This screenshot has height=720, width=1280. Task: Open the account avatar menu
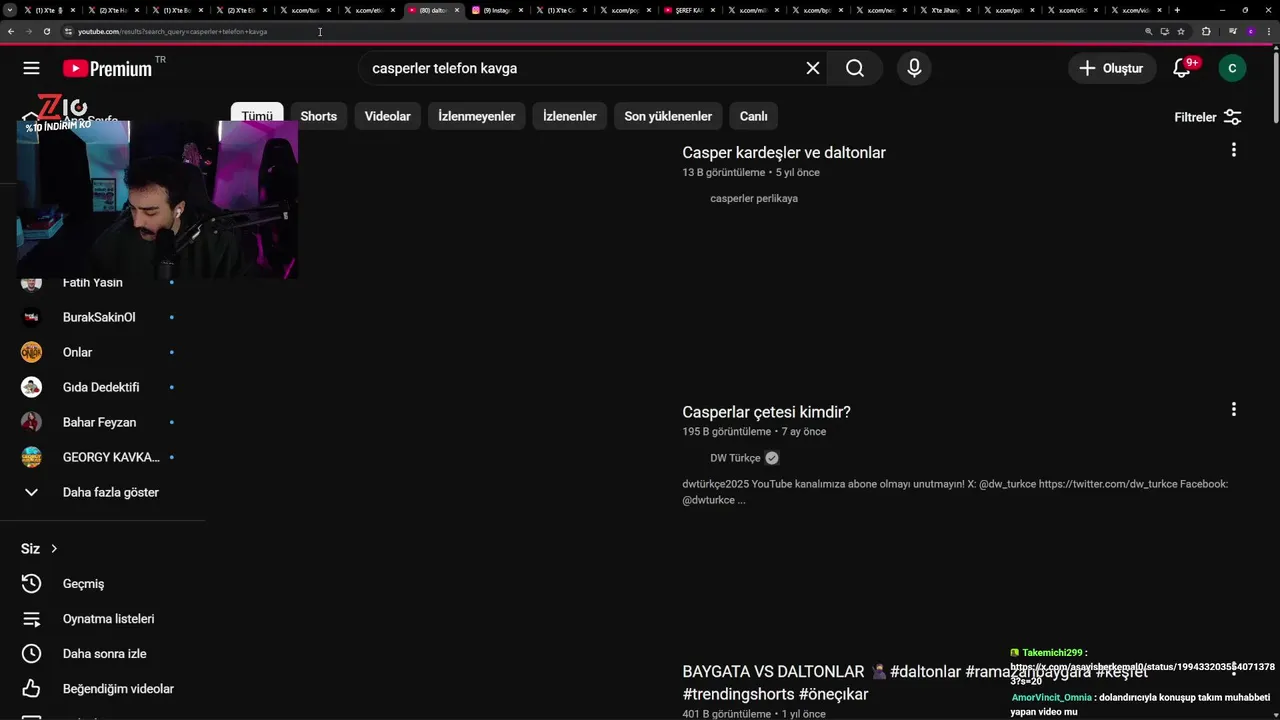click(1232, 68)
